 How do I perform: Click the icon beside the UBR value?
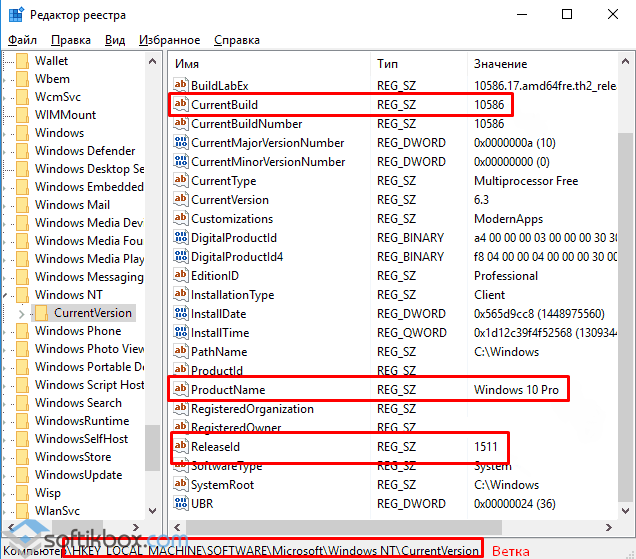(181, 503)
